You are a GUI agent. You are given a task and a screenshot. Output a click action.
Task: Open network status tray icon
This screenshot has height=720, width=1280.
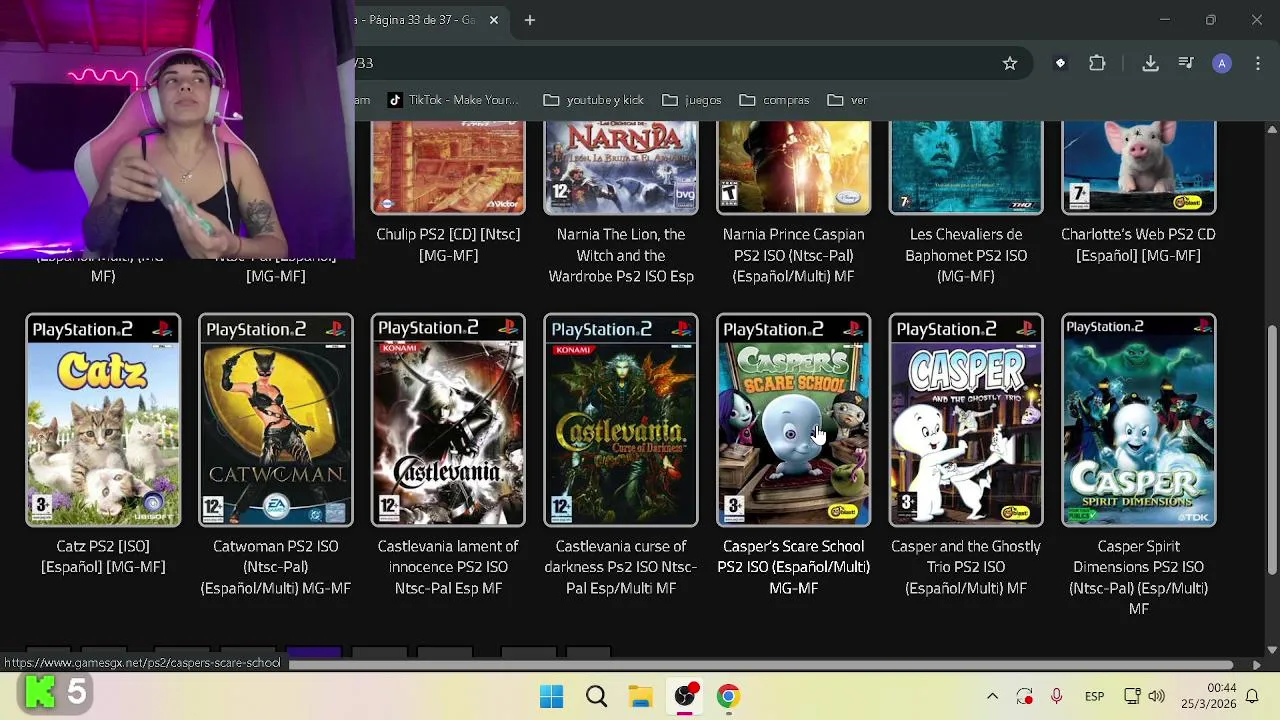tap(1132, 696)
